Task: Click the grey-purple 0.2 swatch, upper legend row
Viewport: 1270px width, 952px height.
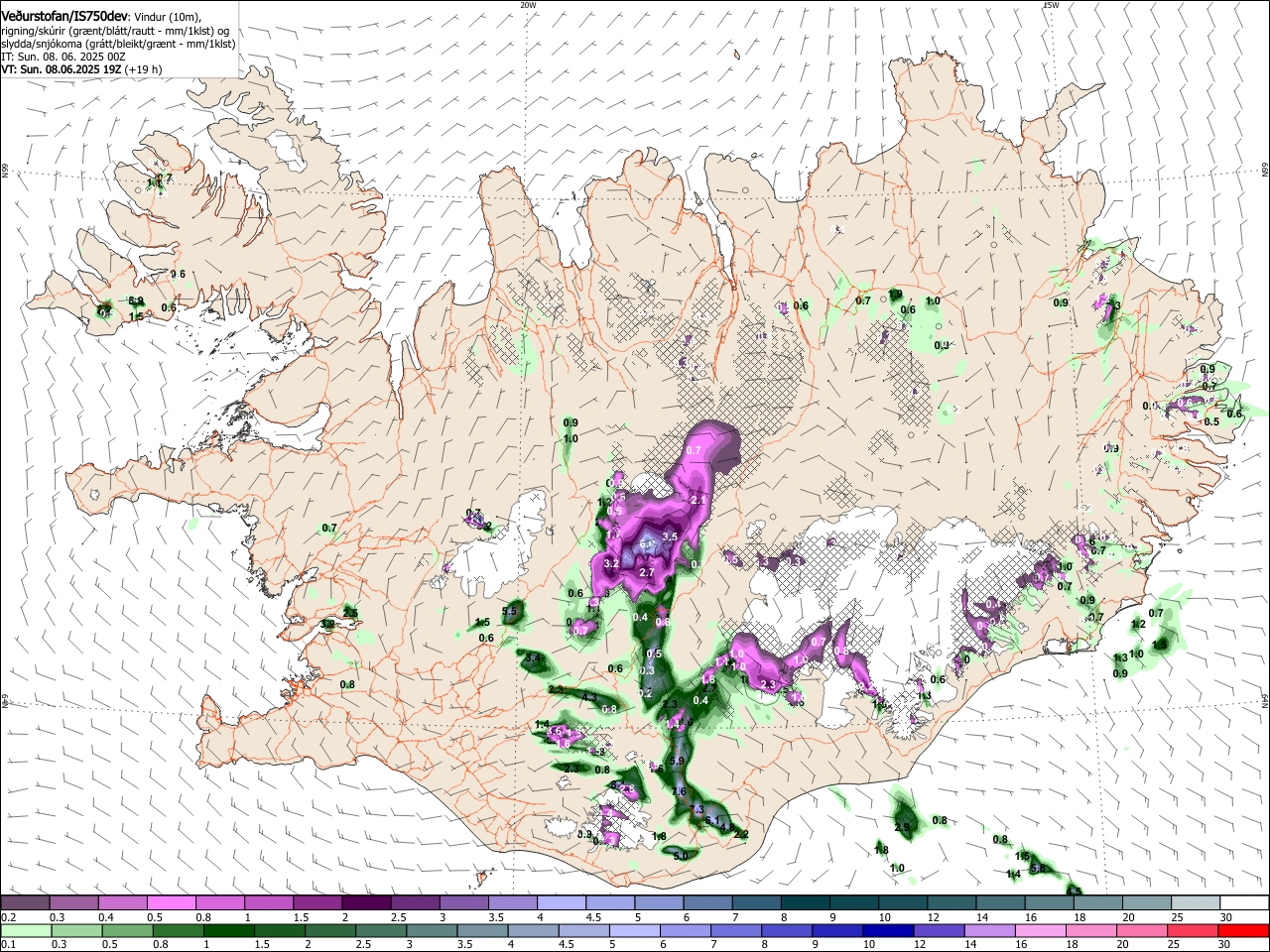Action: pos(25,902)
